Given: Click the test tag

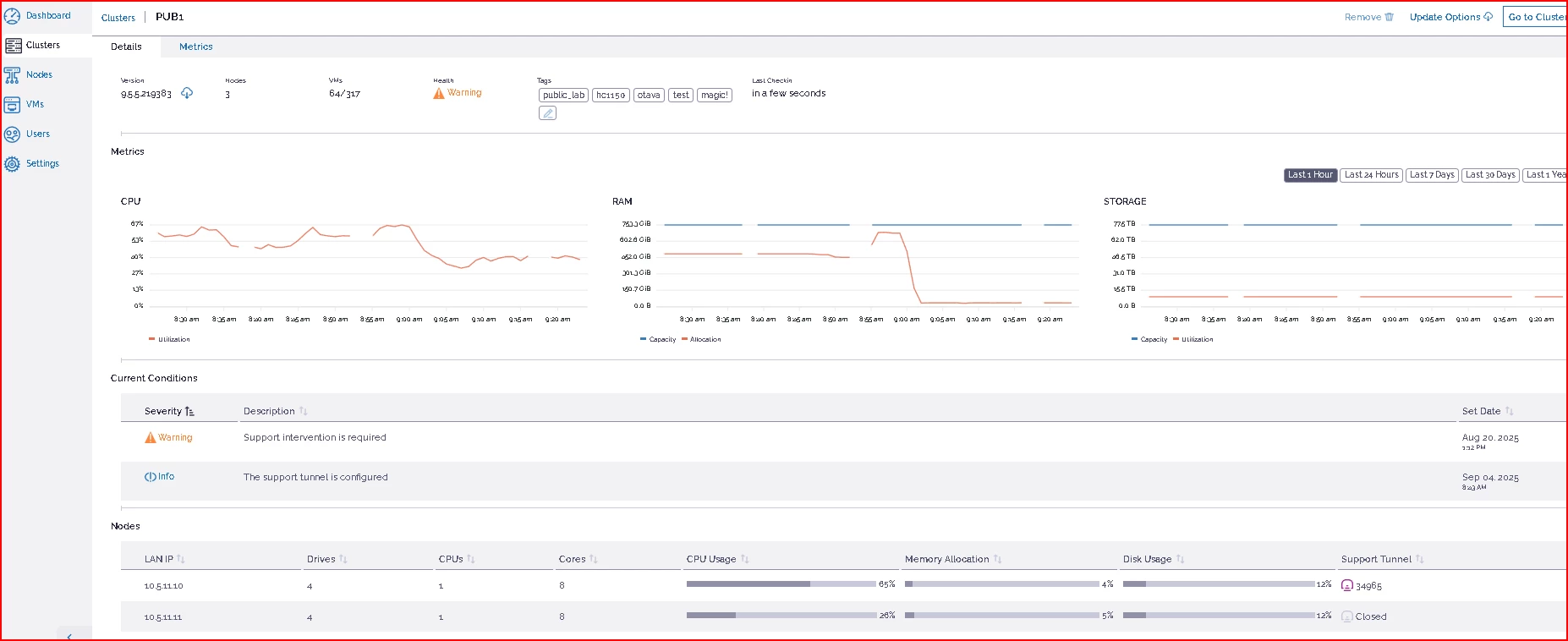Looking at the screenshot, I should pyautogui.click(x=681, y=95).
